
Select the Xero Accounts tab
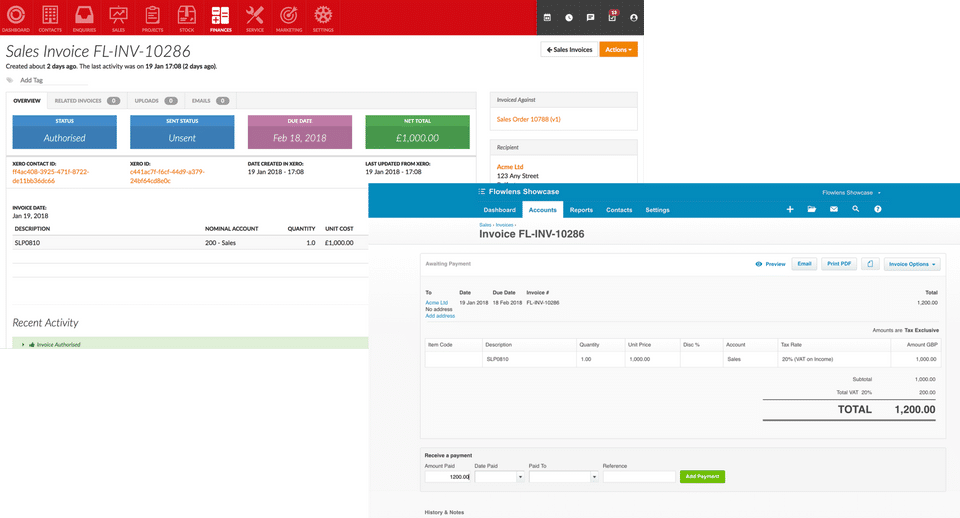pyautogui.click(x=542, y=210)
